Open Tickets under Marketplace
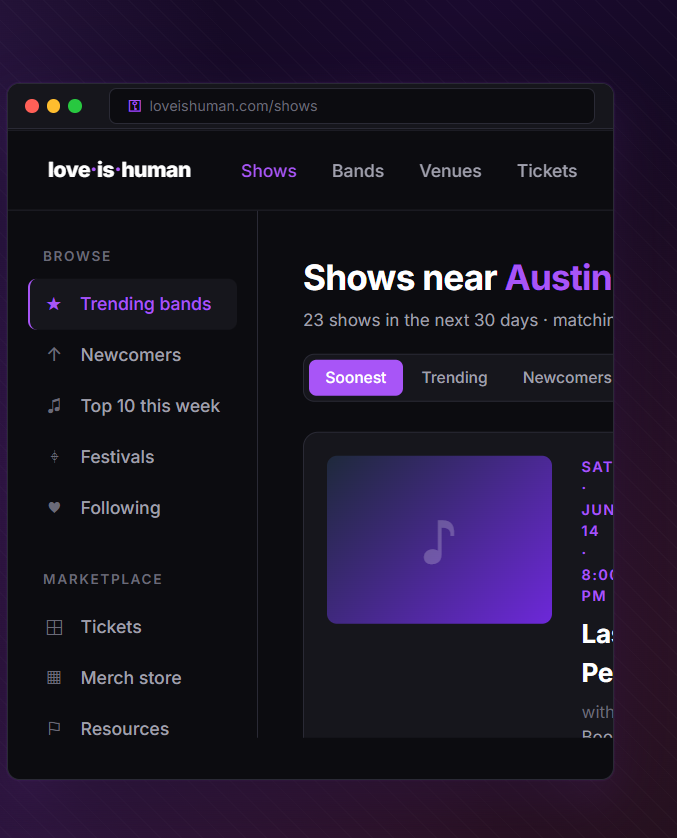This screenshot has height=838, width=677. coord(133,627)
